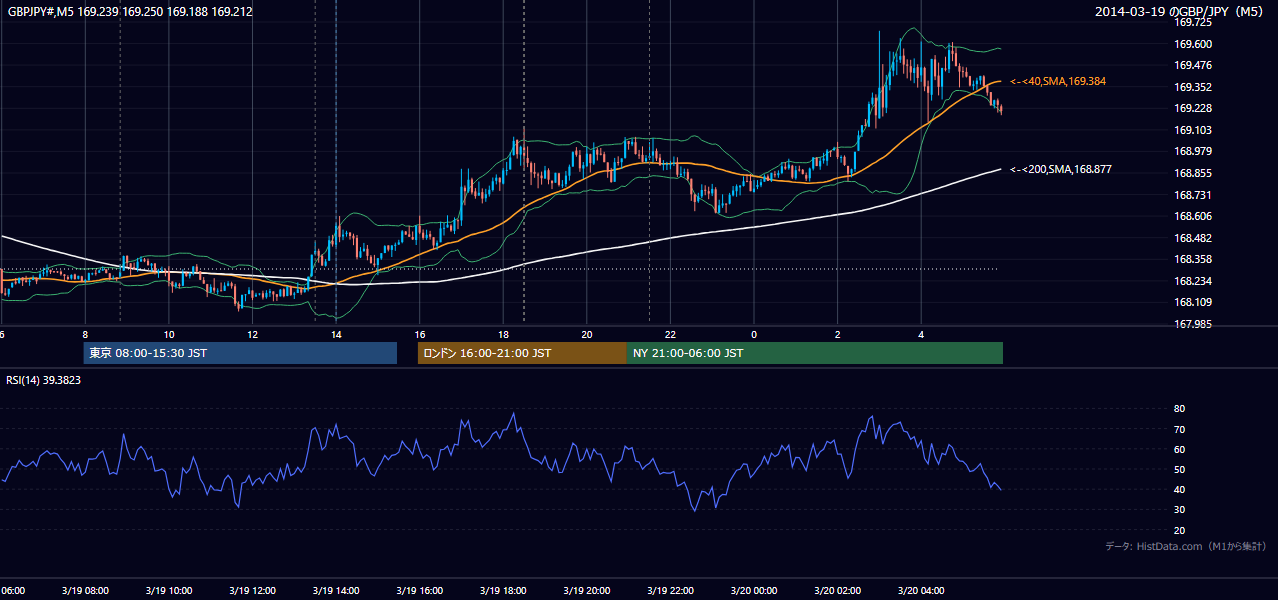Click the bottom time label 3/19 20:00

click(586, 591)
